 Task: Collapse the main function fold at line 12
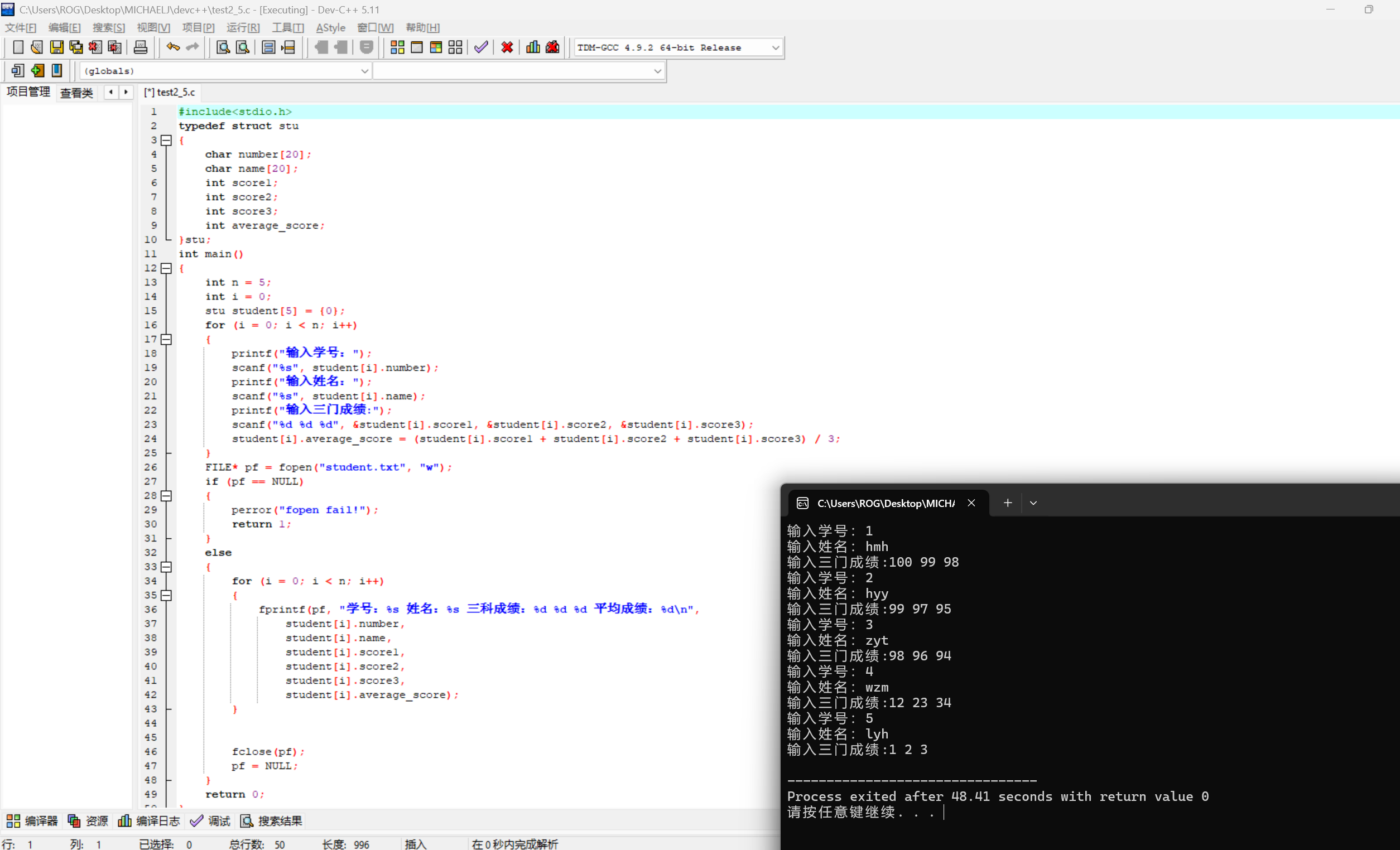(166, 268)
